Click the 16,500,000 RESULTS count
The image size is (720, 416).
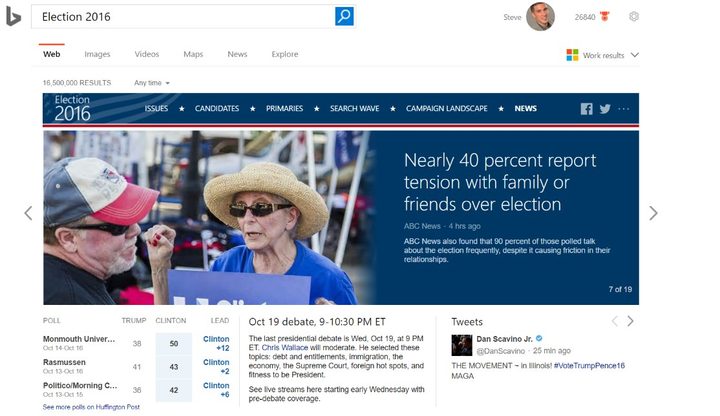(77, 83)
